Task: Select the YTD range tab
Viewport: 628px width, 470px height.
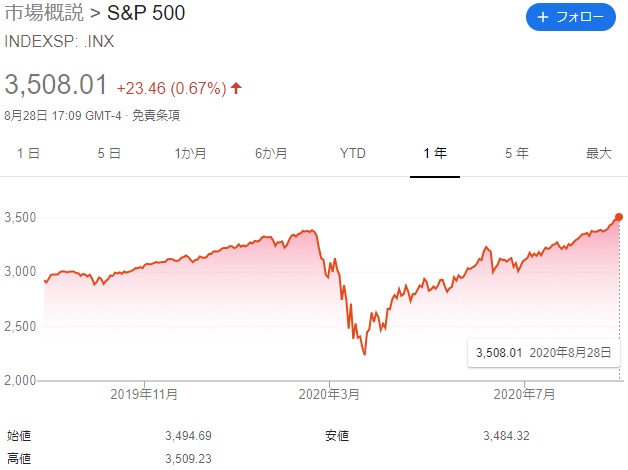Action: [353, 153]
